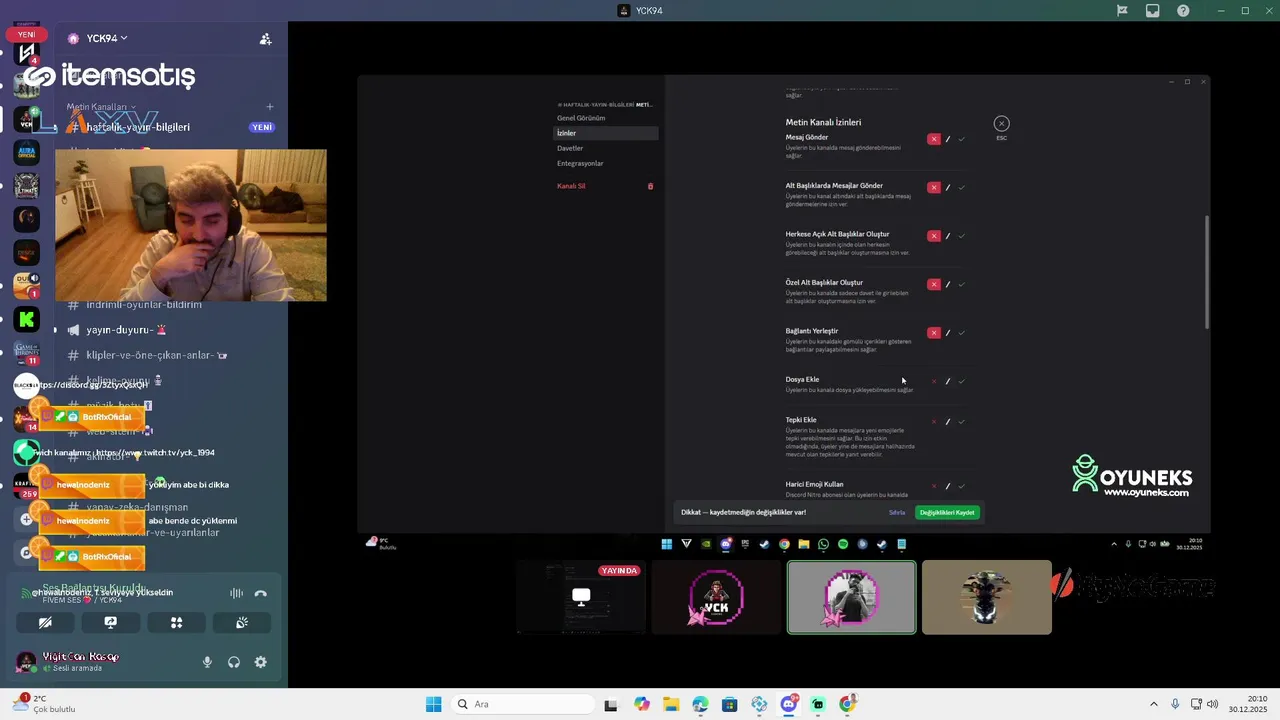The height and width of the screenshot is (720, 1280).
Task: Select the YAYINDA live stream thumbnail
Action: pos(581,598)
